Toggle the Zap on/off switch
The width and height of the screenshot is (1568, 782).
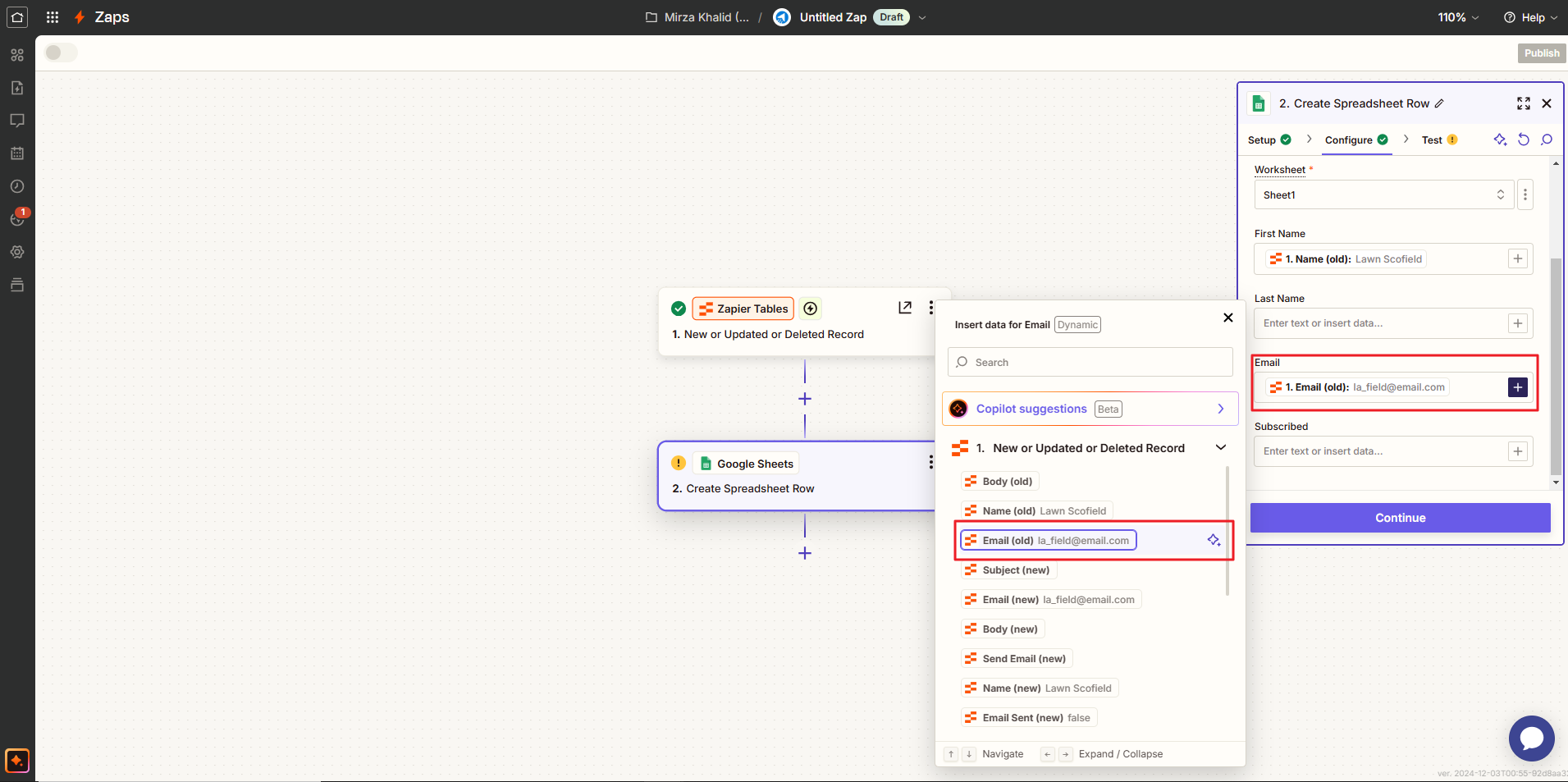coord(61,53)
